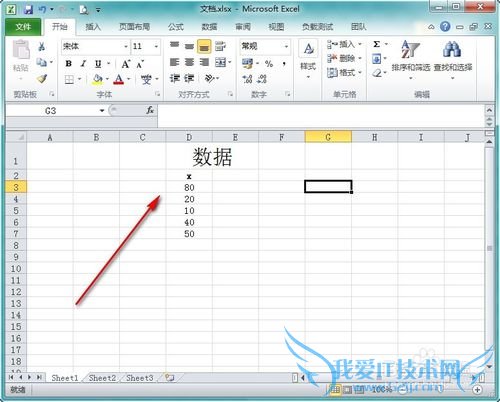500x402 pixels.
Task: Click the accounting number format icon
Action: (x=248, y=63)
